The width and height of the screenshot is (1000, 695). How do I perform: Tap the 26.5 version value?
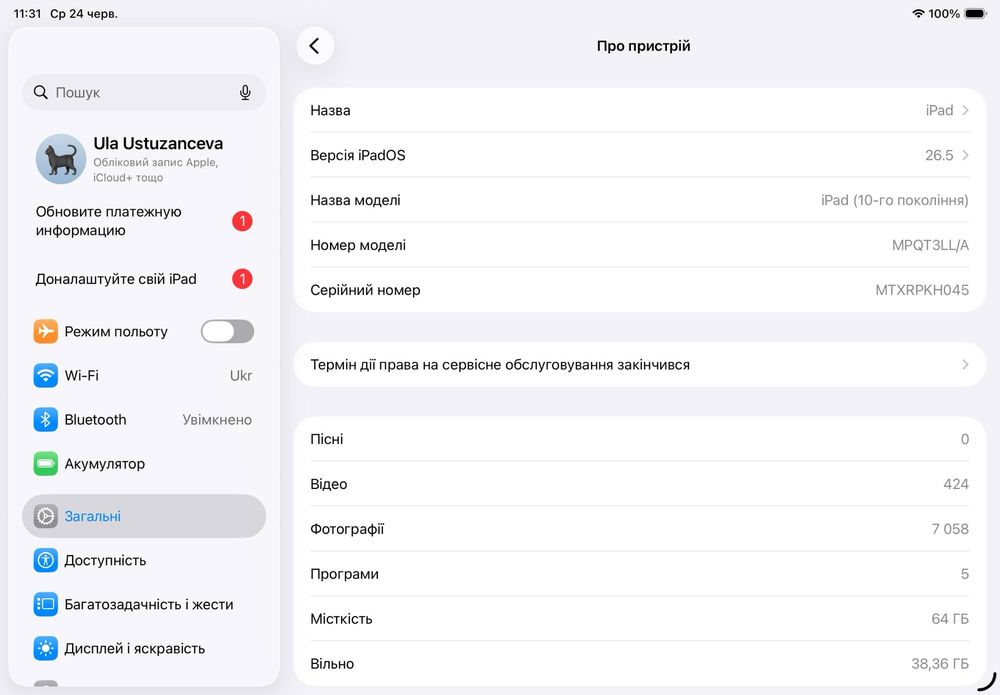point(939,155)
